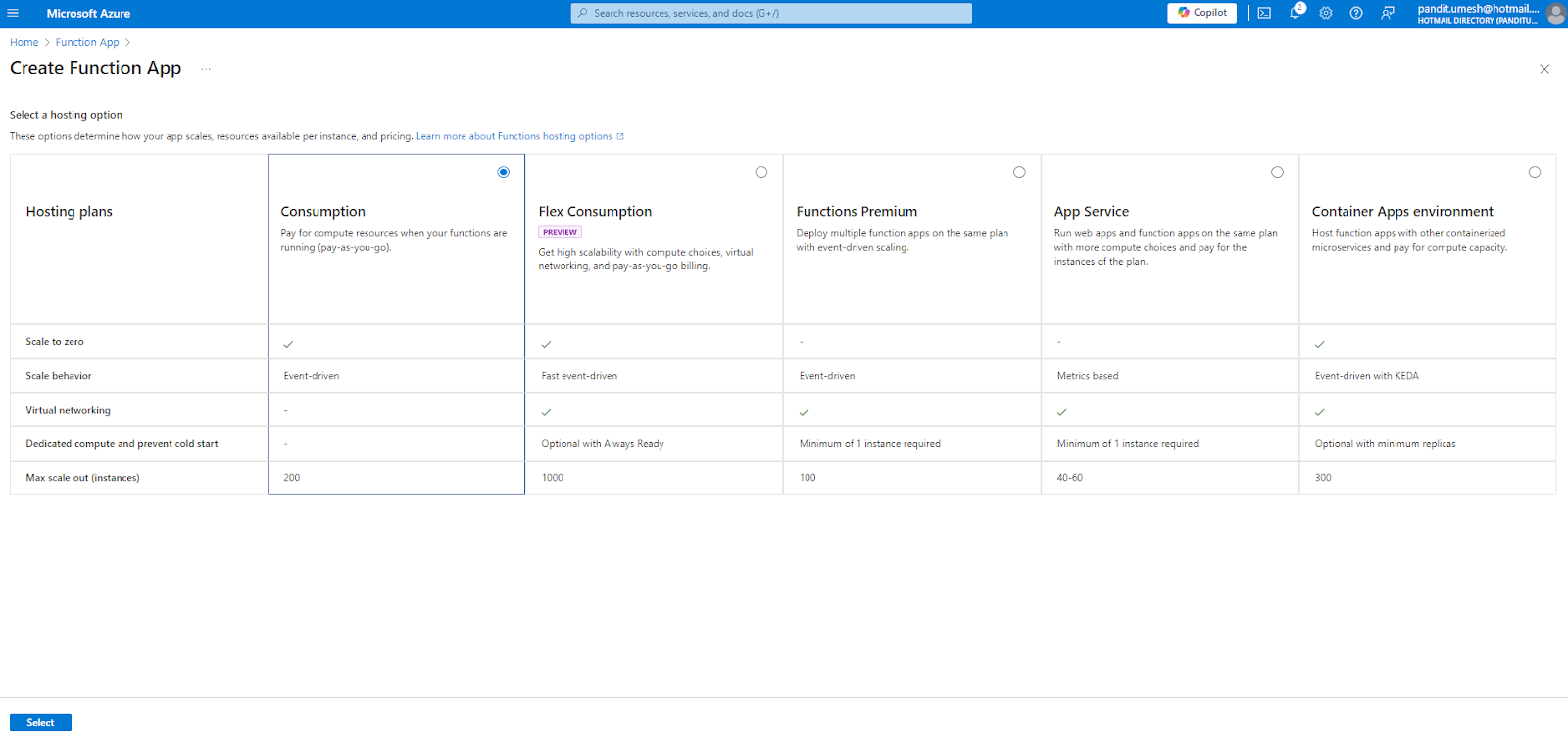1568x742 pixels.
Task: Click Container Apps Virtual networking checkmark
Action: (x=1319, y=413)
